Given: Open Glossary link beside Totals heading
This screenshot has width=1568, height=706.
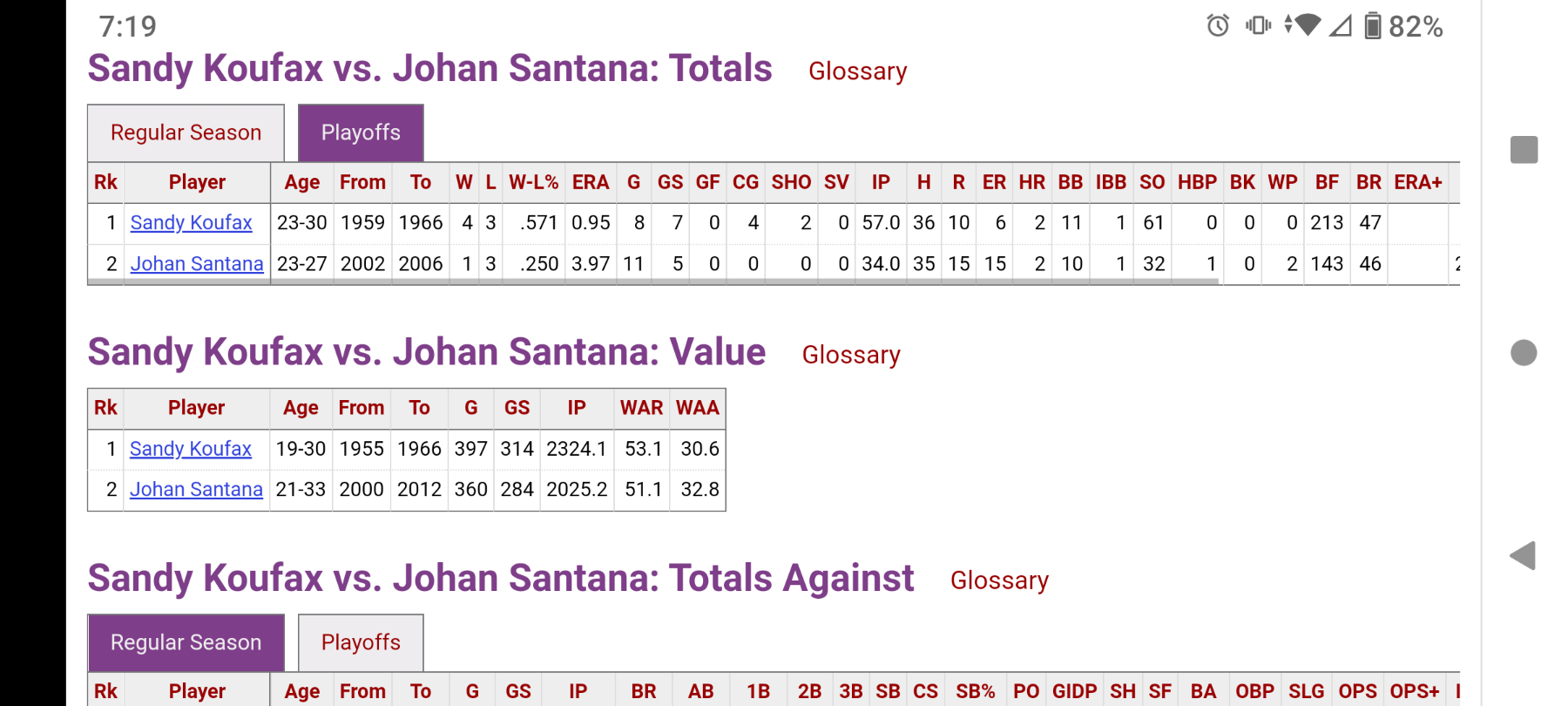Looking at the screenshot, I should click(857, 71).
